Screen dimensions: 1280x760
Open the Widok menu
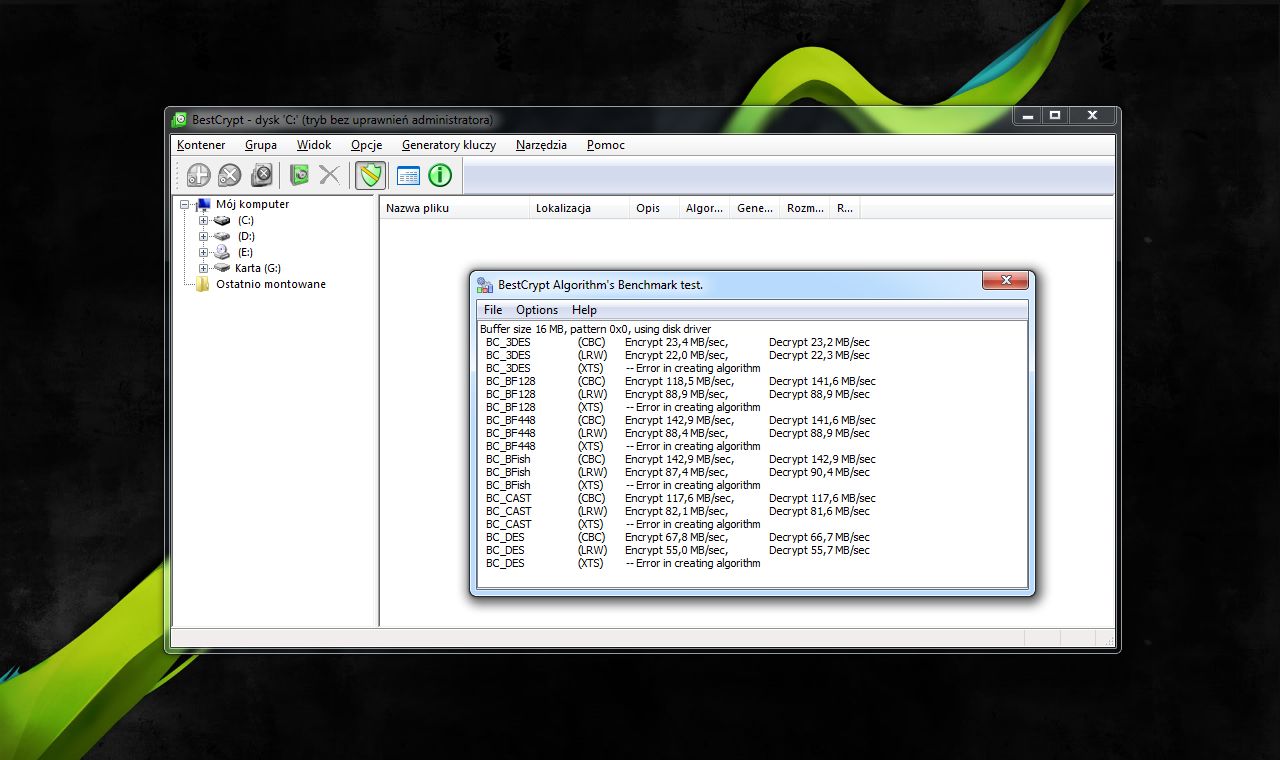pyautogui.click(x=314, y=145)
